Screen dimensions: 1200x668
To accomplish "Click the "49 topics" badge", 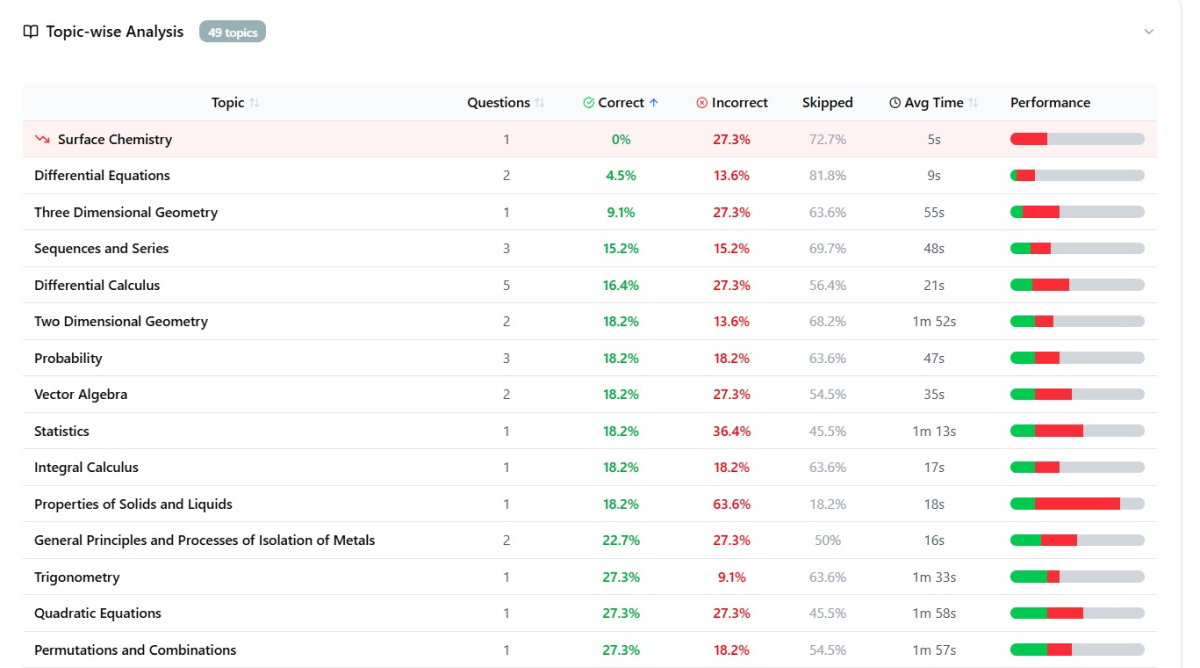I will coord(233,32).
